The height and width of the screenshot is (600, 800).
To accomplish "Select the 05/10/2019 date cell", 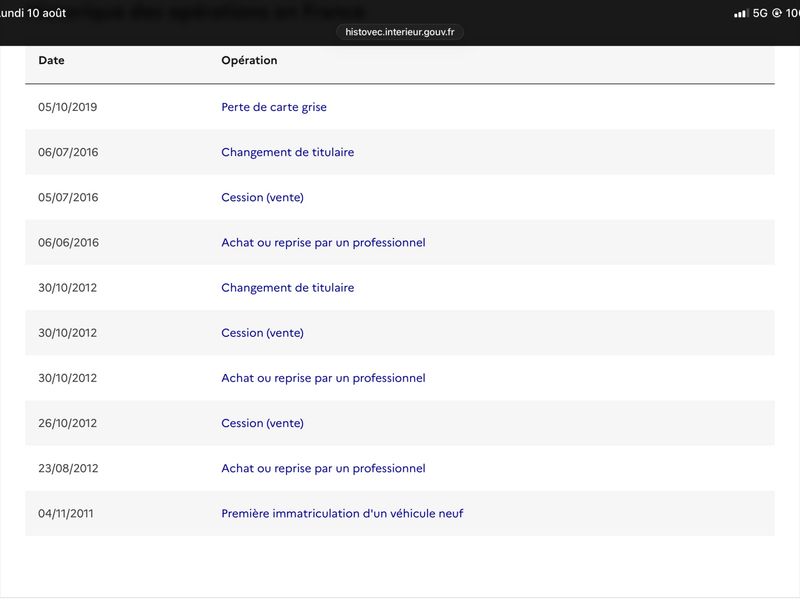I will point(67,107).
